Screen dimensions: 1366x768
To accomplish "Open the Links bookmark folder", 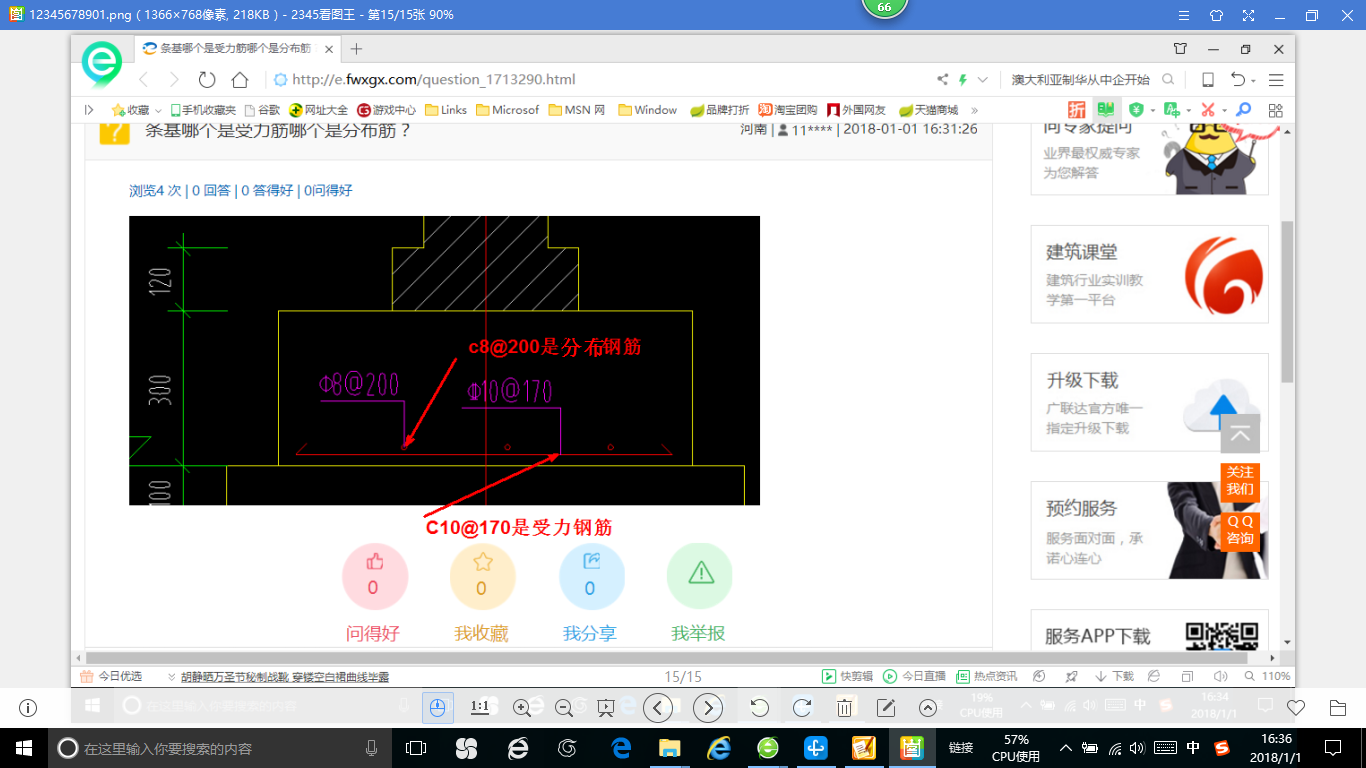I will (446, 110).
